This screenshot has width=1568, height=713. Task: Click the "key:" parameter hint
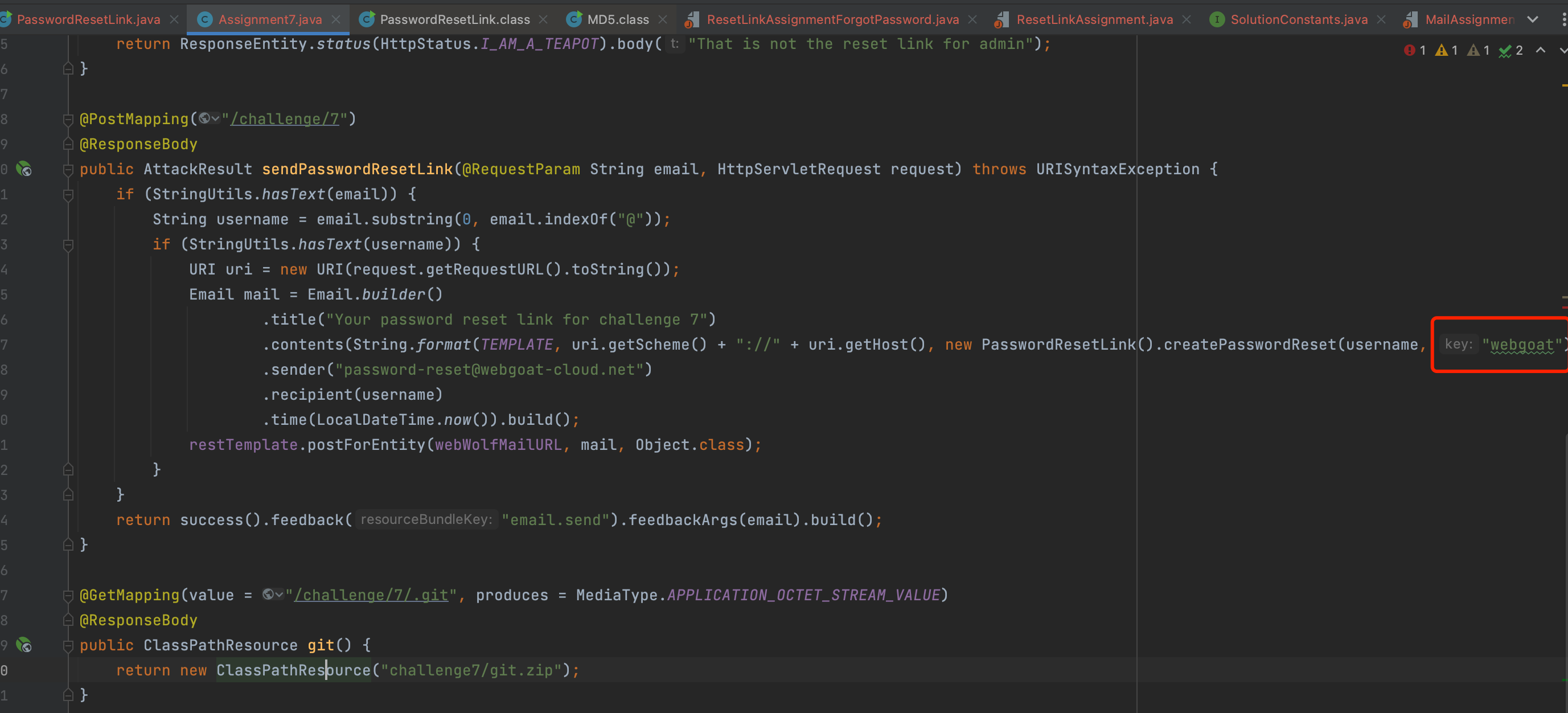point(1459,344)
